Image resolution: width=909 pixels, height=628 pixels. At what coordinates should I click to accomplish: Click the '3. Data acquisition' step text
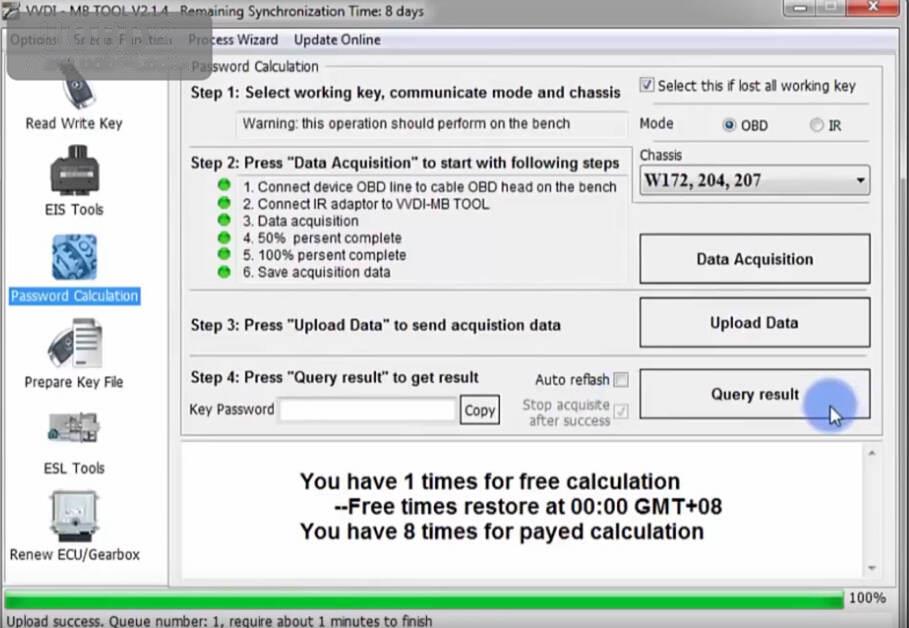click(300, 221)
